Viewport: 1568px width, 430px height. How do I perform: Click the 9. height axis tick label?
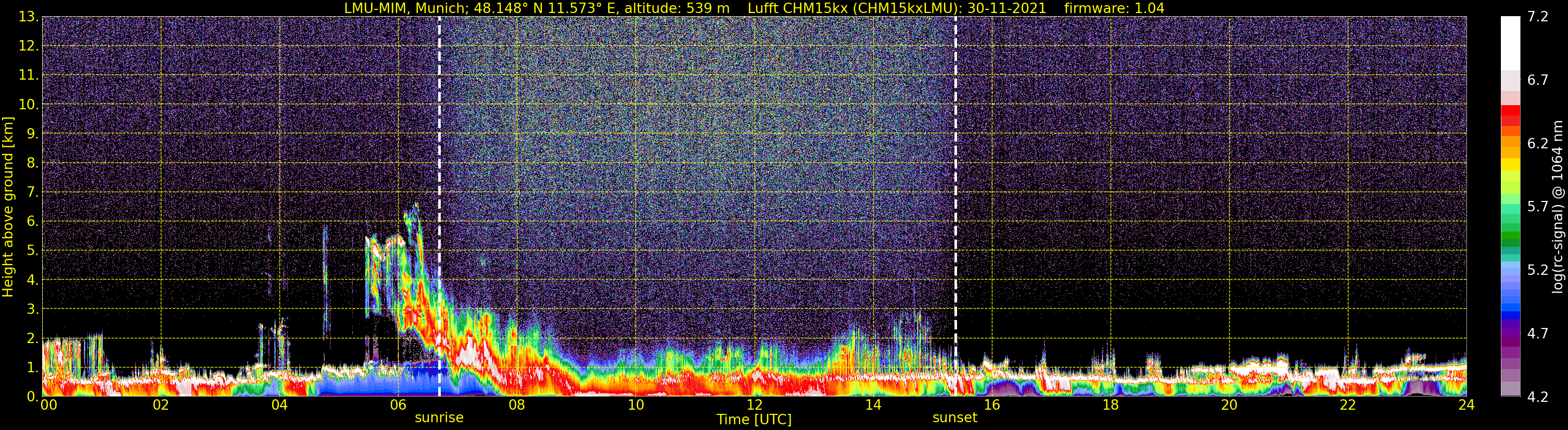tap(33, 134)
